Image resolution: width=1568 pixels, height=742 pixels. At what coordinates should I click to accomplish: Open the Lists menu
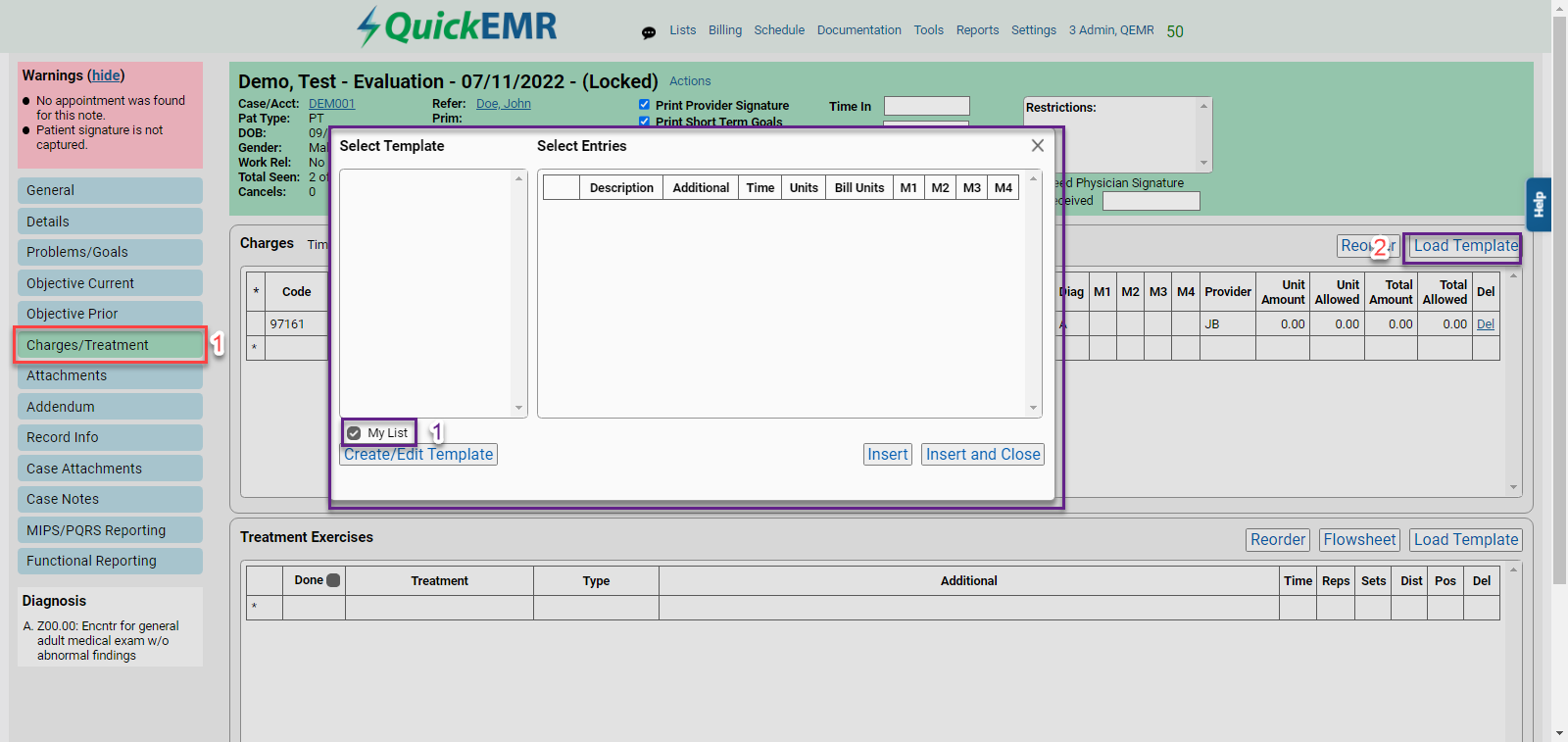pyautogui.click(x=683, y=30)
